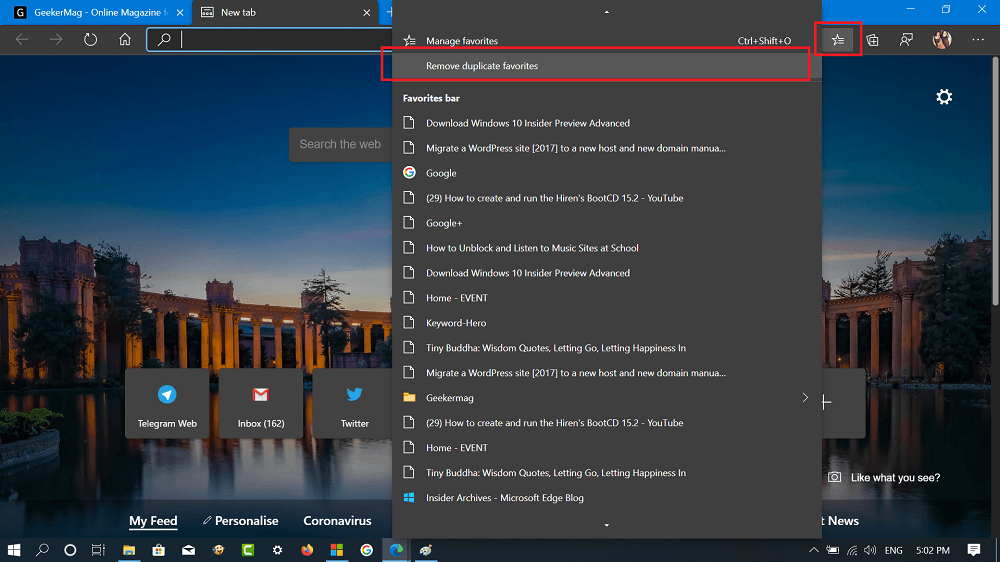Show hidden system tray icons

tap(814, 550)
